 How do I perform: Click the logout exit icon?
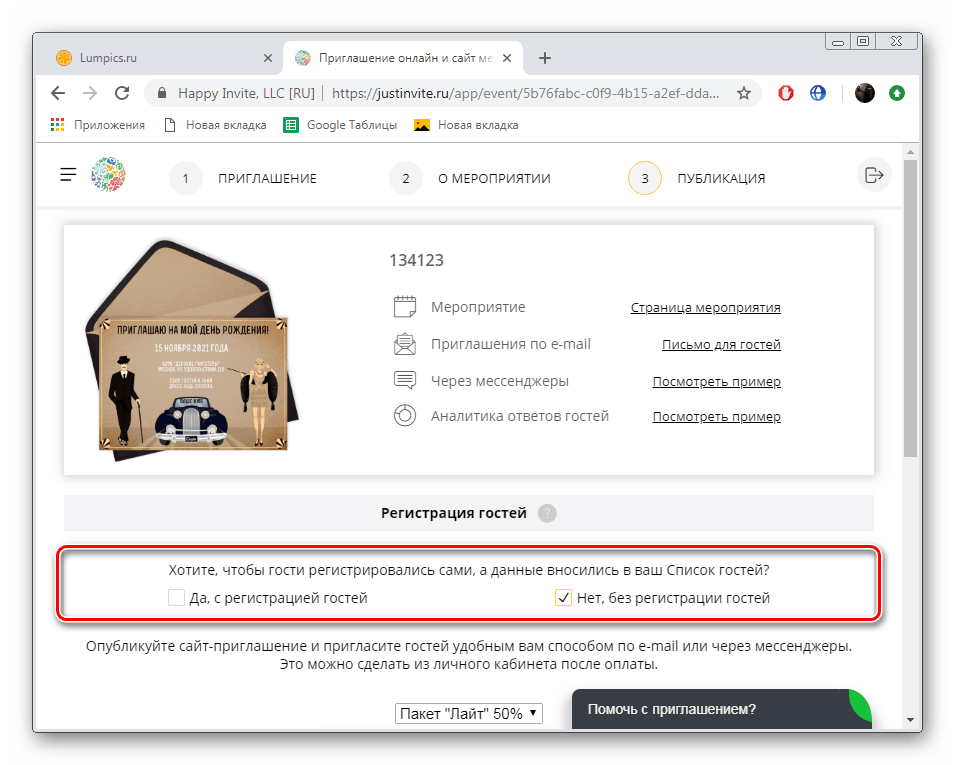[x=874, y=175]
